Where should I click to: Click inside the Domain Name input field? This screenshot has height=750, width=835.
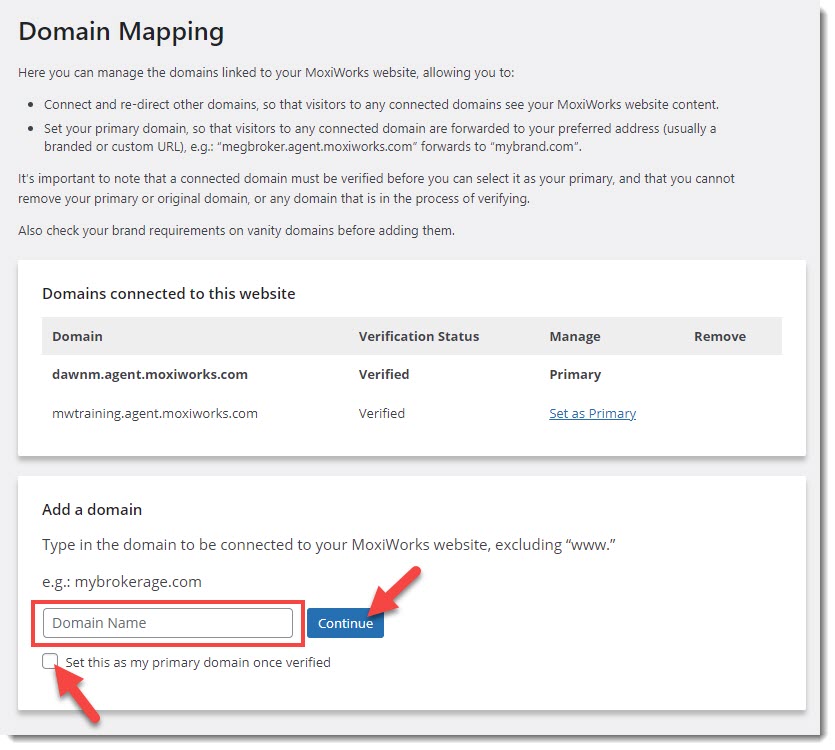[165, 622]
